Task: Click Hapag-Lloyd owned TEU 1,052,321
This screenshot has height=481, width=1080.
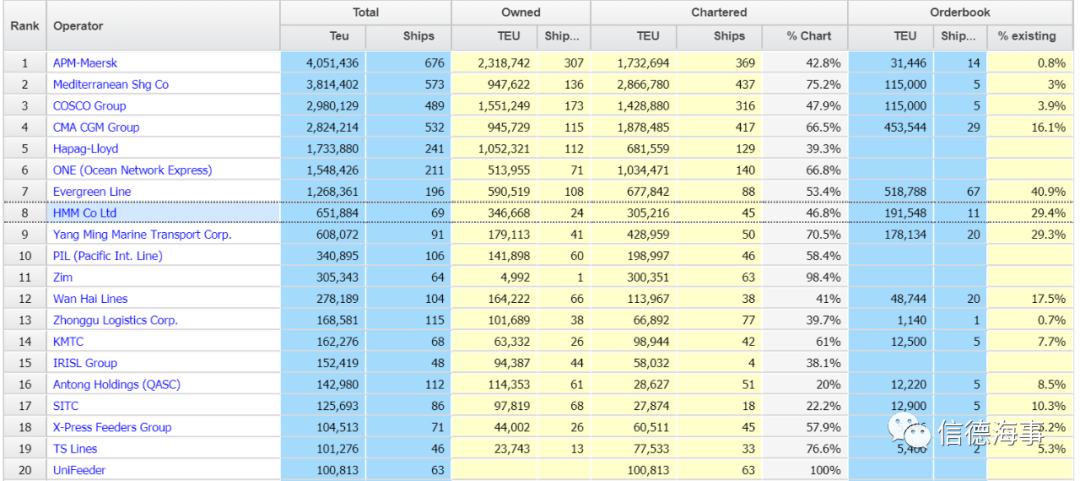Action: click(495, 148)
